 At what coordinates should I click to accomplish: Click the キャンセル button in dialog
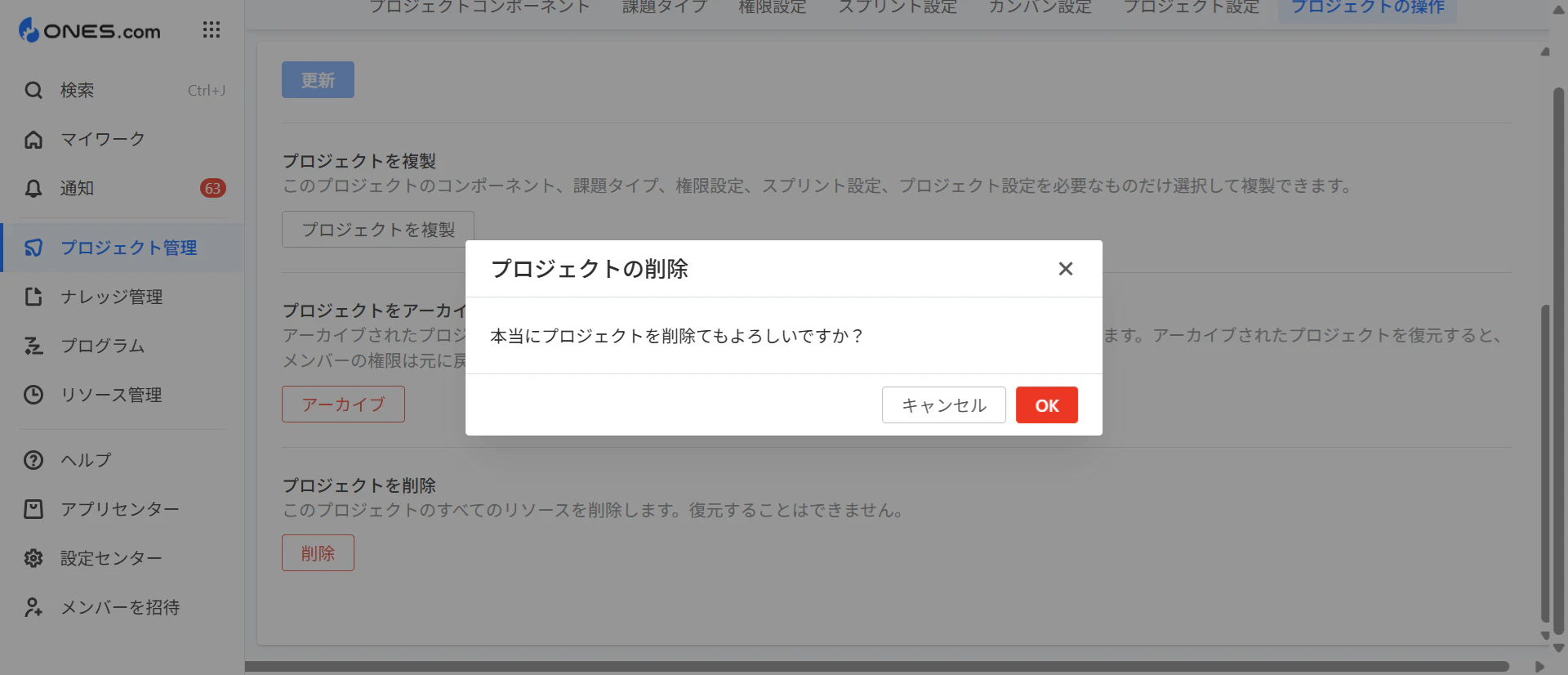point(944,405)
